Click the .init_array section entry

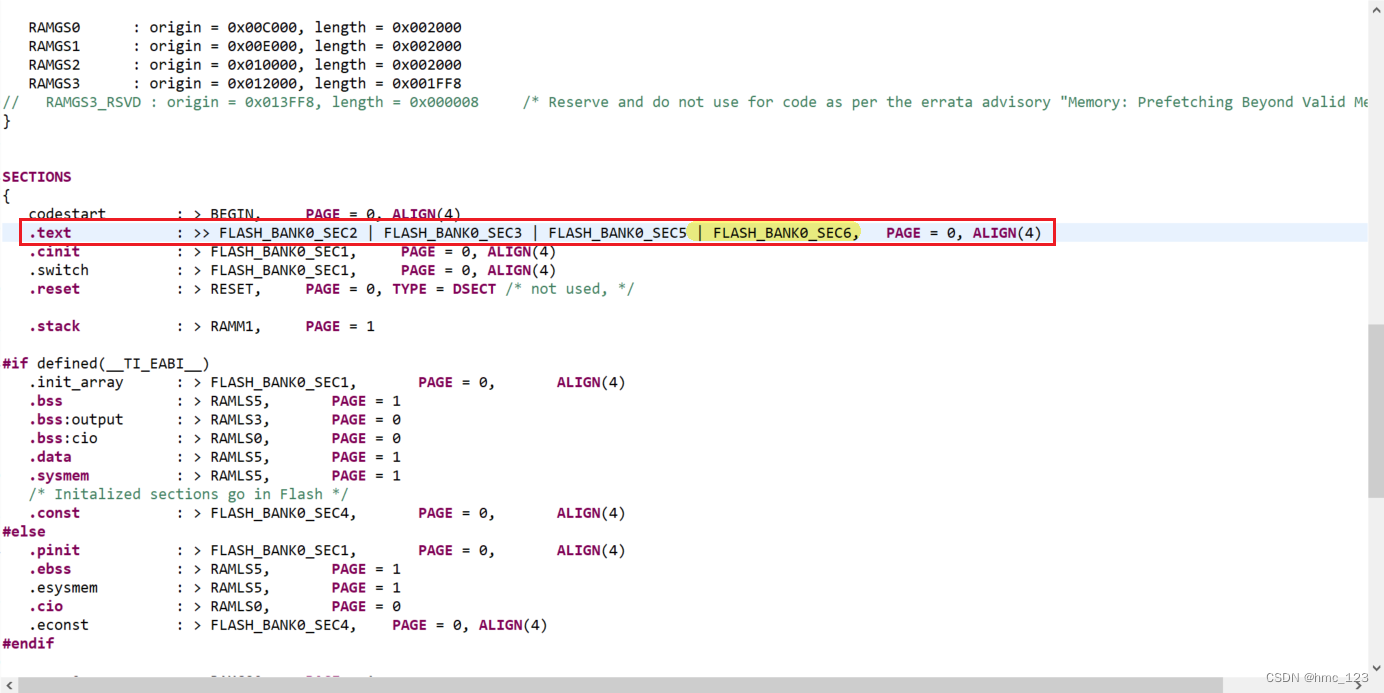click(76, 381)
